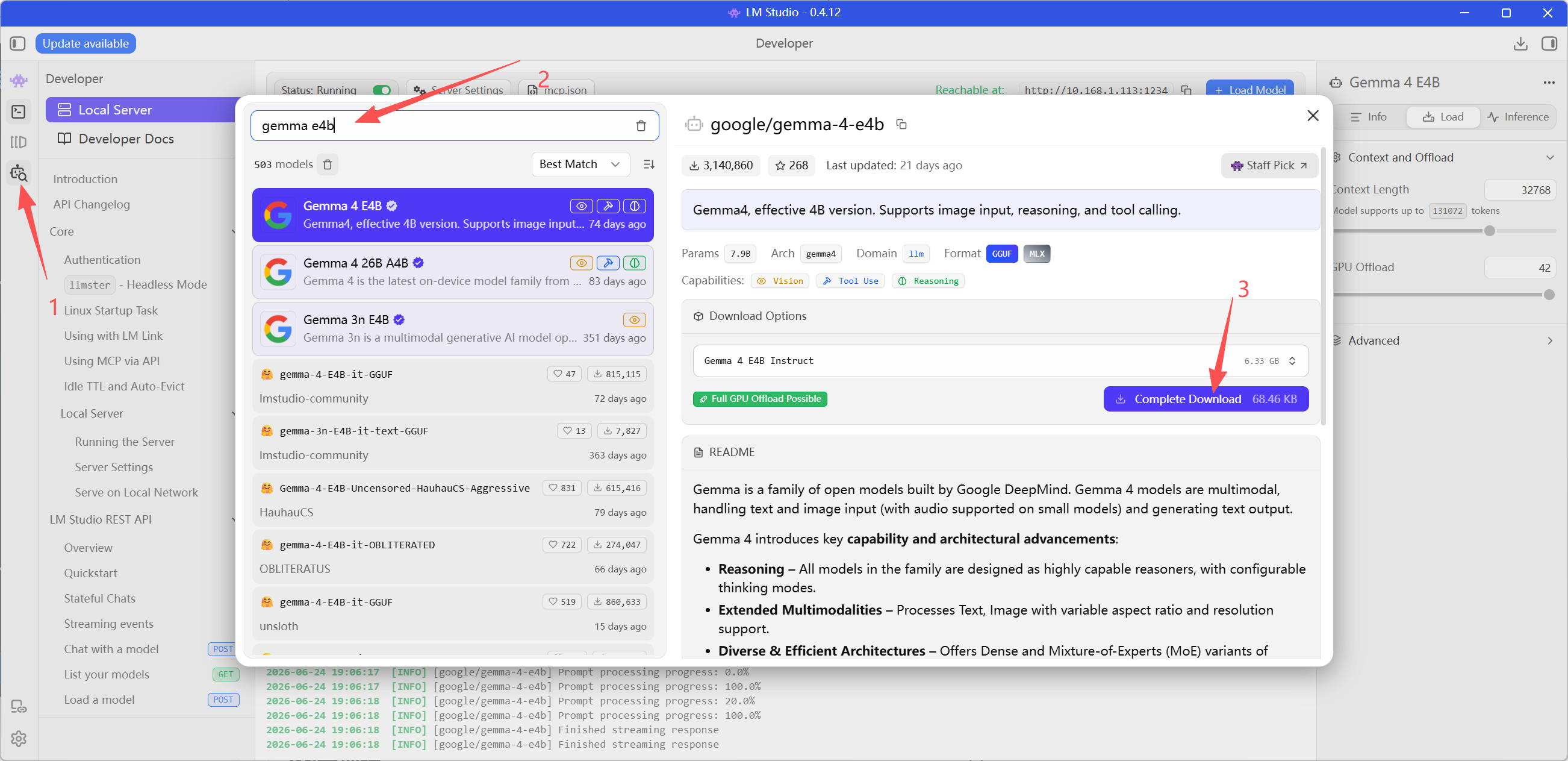Select gemma-4-E4B-it-OBLITERATED result
This screenshot has height=761, width=1568.
(453, 557)
